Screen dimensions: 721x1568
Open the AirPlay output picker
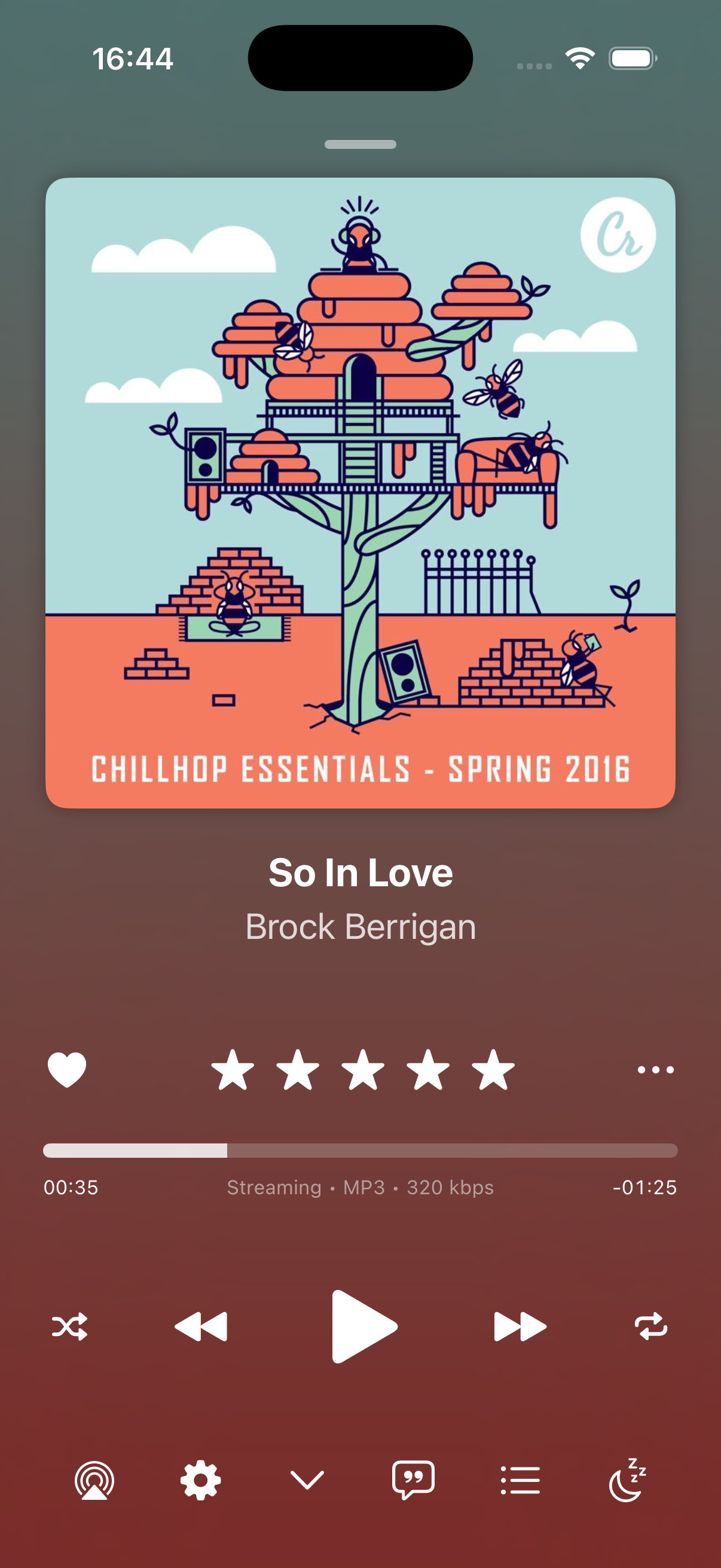pos(94,1480)
